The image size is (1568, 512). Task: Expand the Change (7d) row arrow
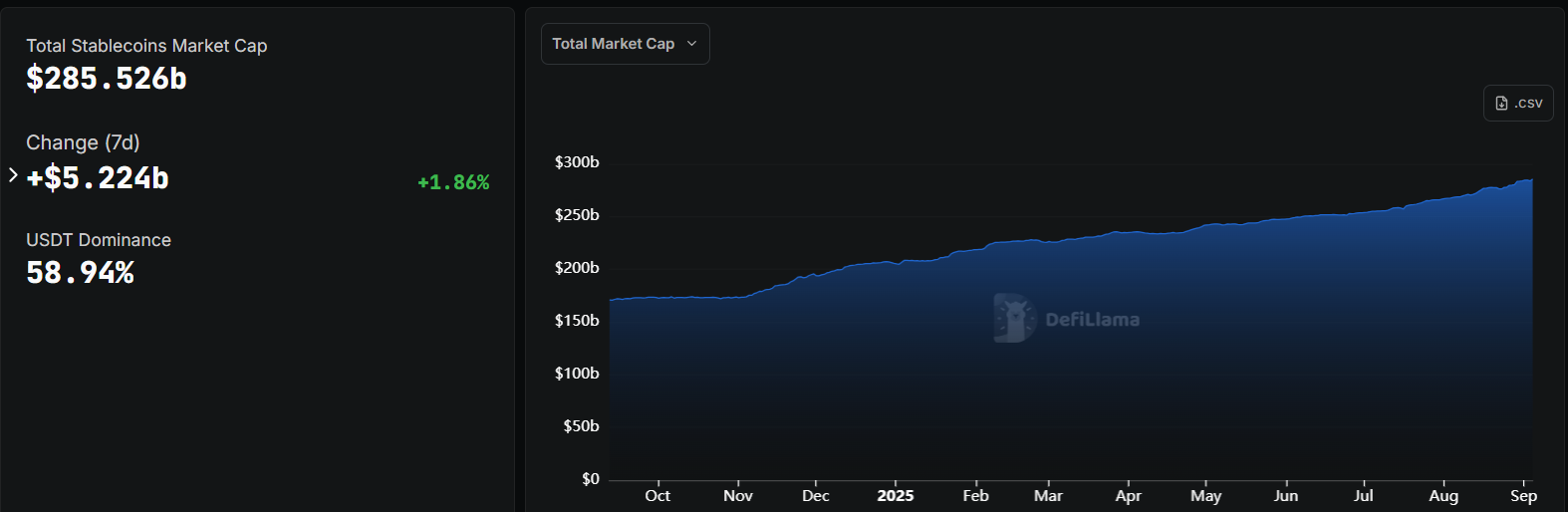point(13,175)
